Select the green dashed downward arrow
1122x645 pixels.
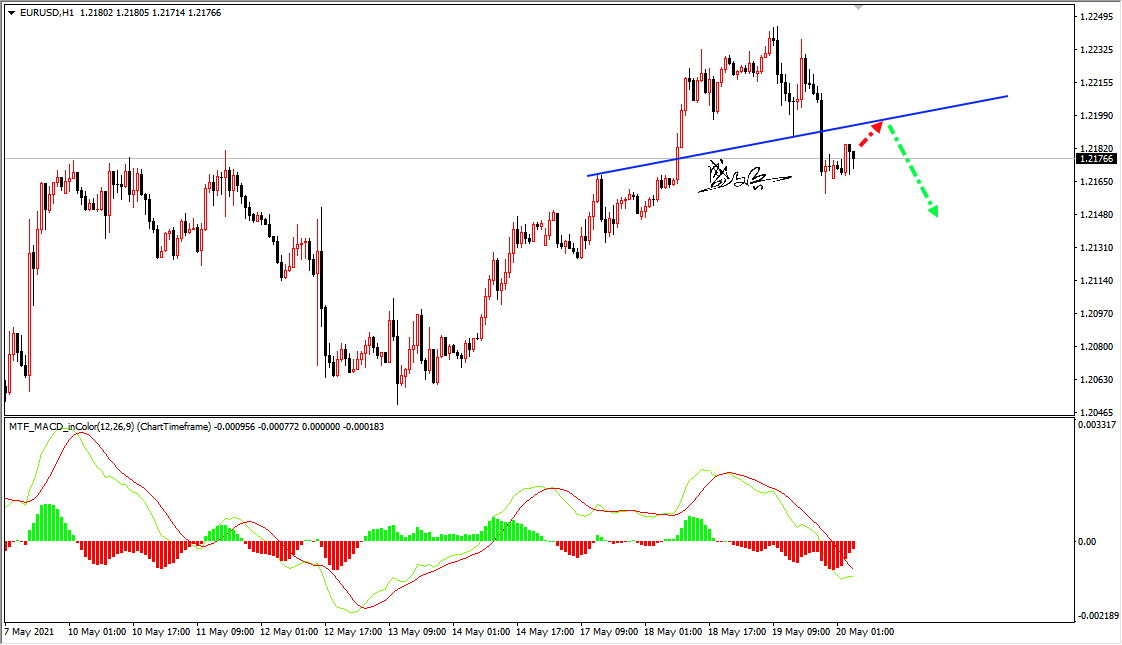(x=913, y=170)
